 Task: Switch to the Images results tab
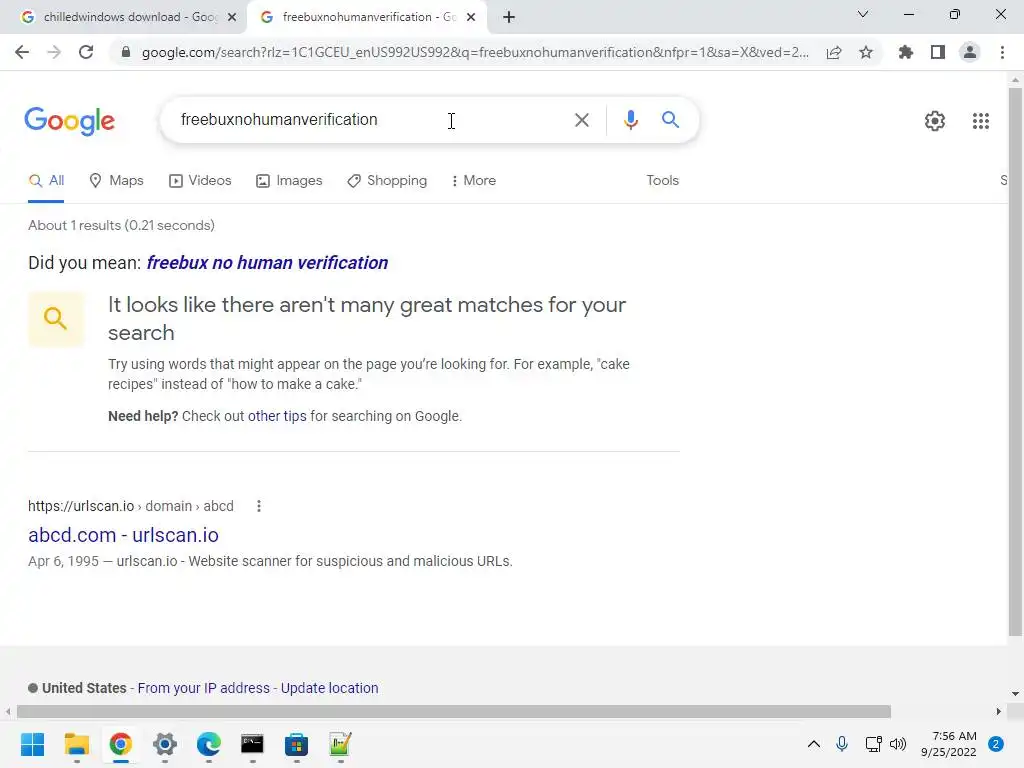(x=289, y=181)
